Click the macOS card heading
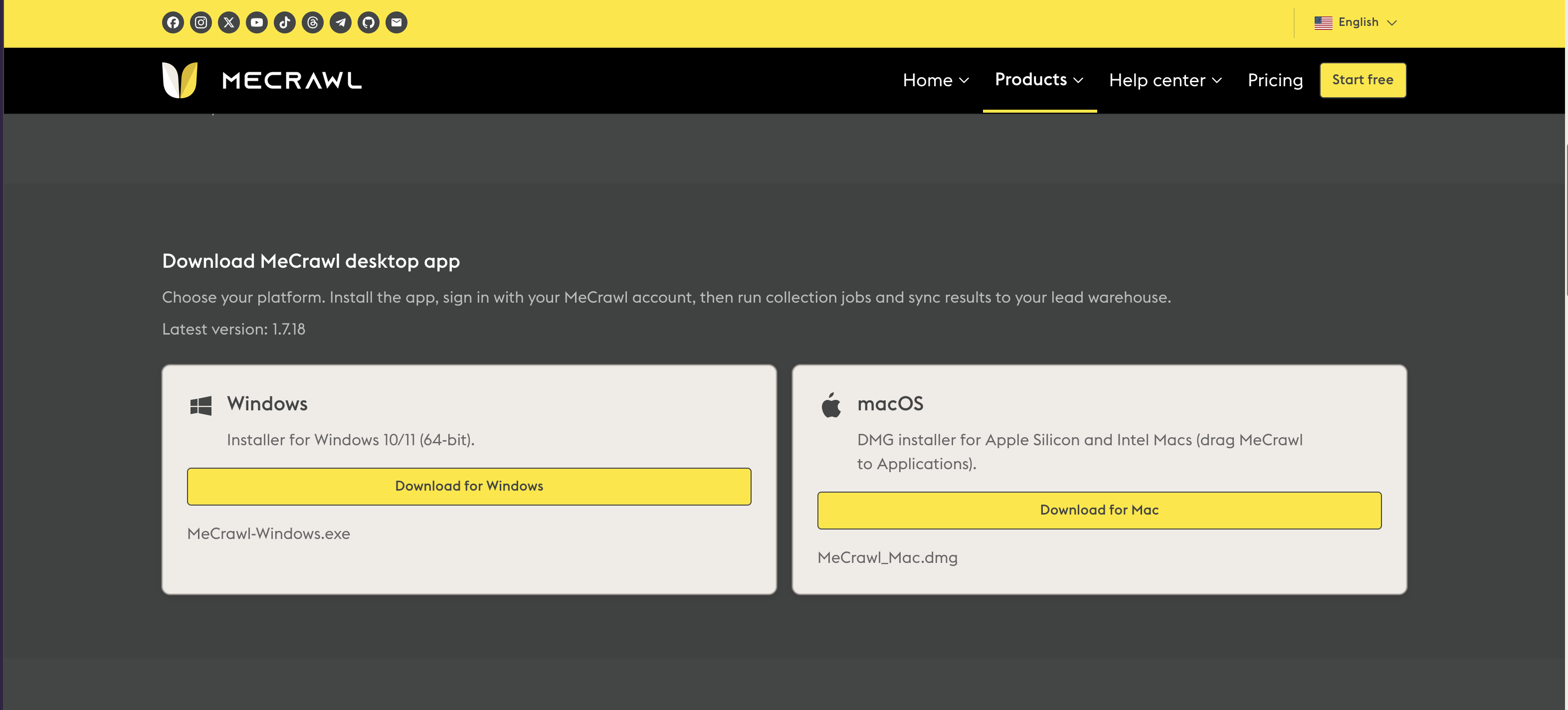The height and width of the screenshot is (710, 1568). (891, 404)
